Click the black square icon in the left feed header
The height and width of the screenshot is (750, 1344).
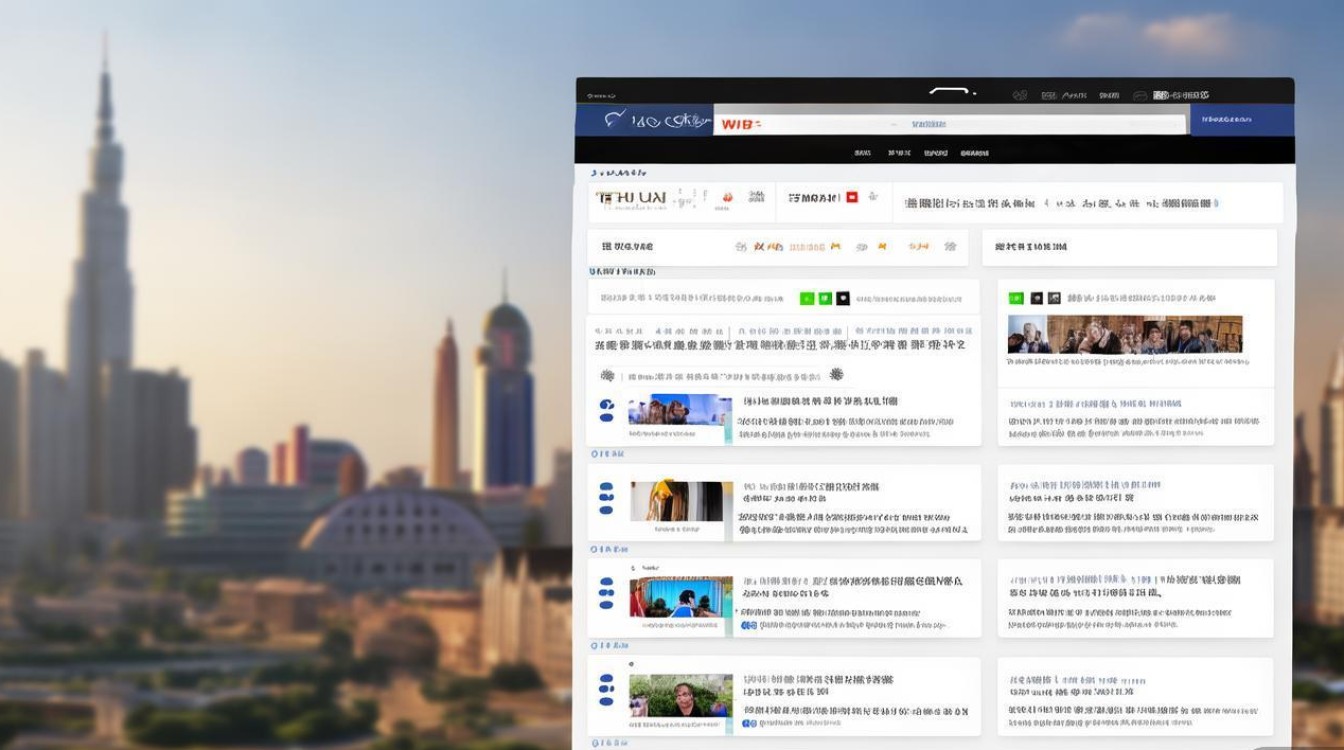(843, 298)
